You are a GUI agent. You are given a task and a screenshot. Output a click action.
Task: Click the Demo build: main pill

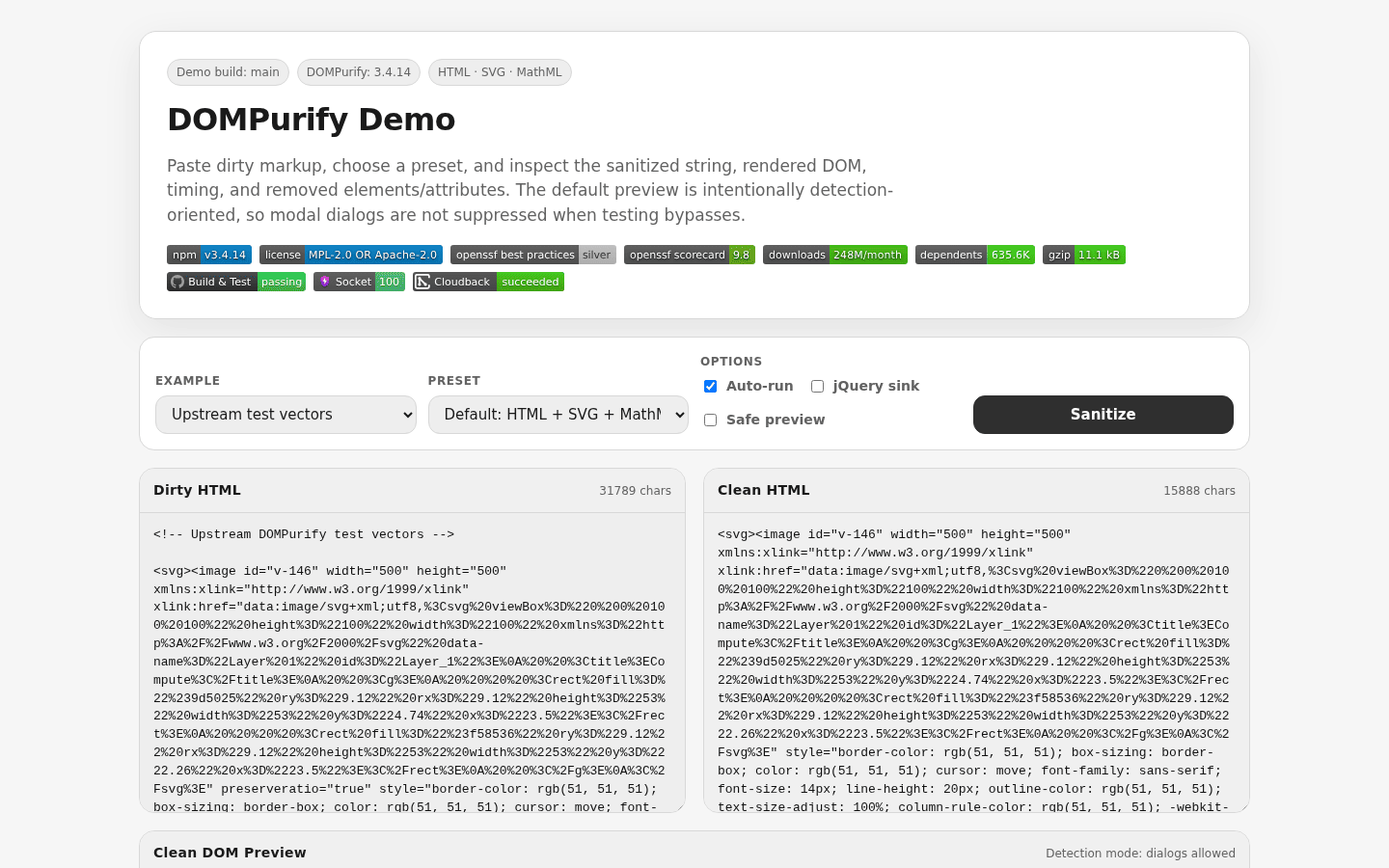coord(228,72)
